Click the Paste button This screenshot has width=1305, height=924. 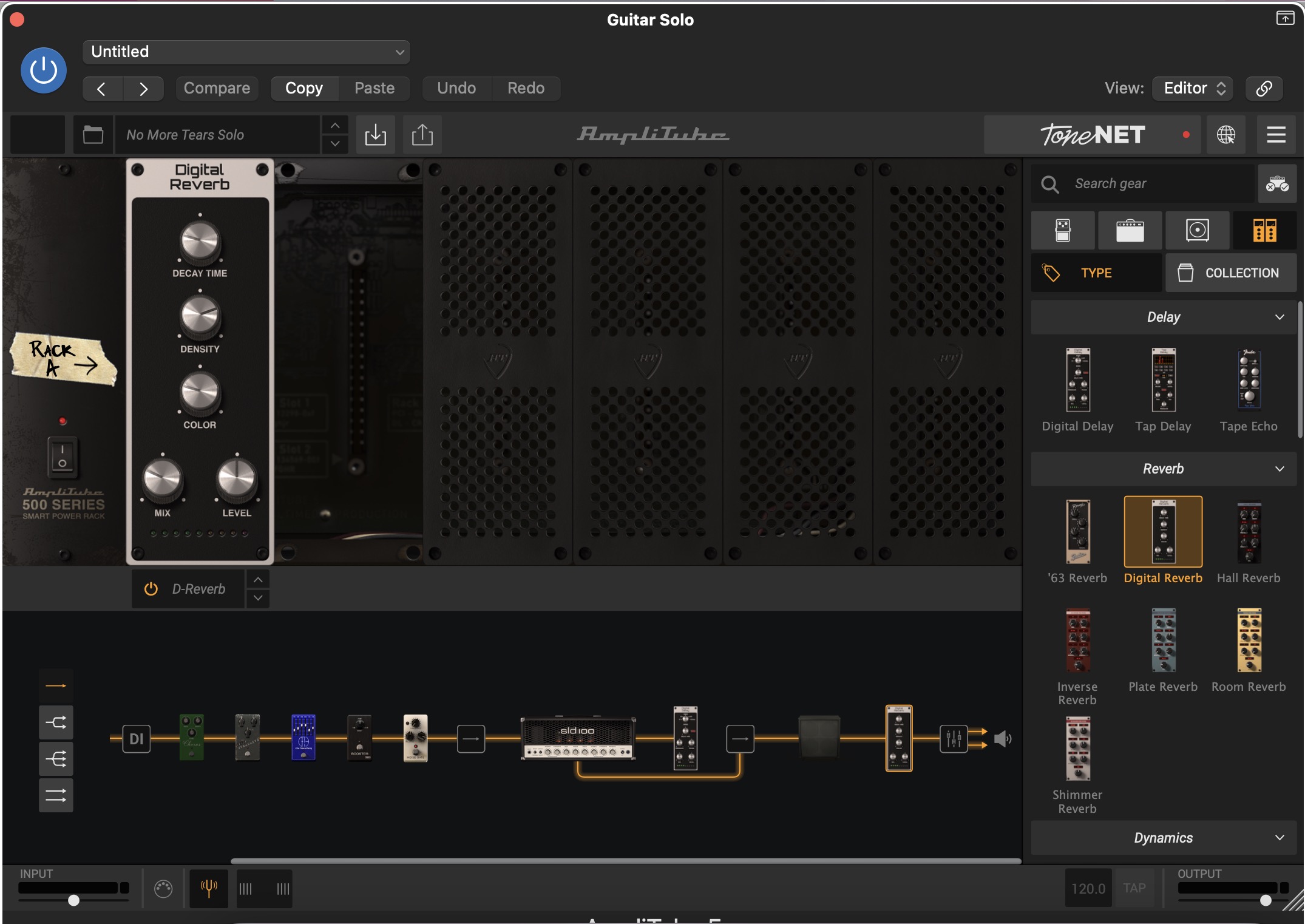(x=375, y=88)
